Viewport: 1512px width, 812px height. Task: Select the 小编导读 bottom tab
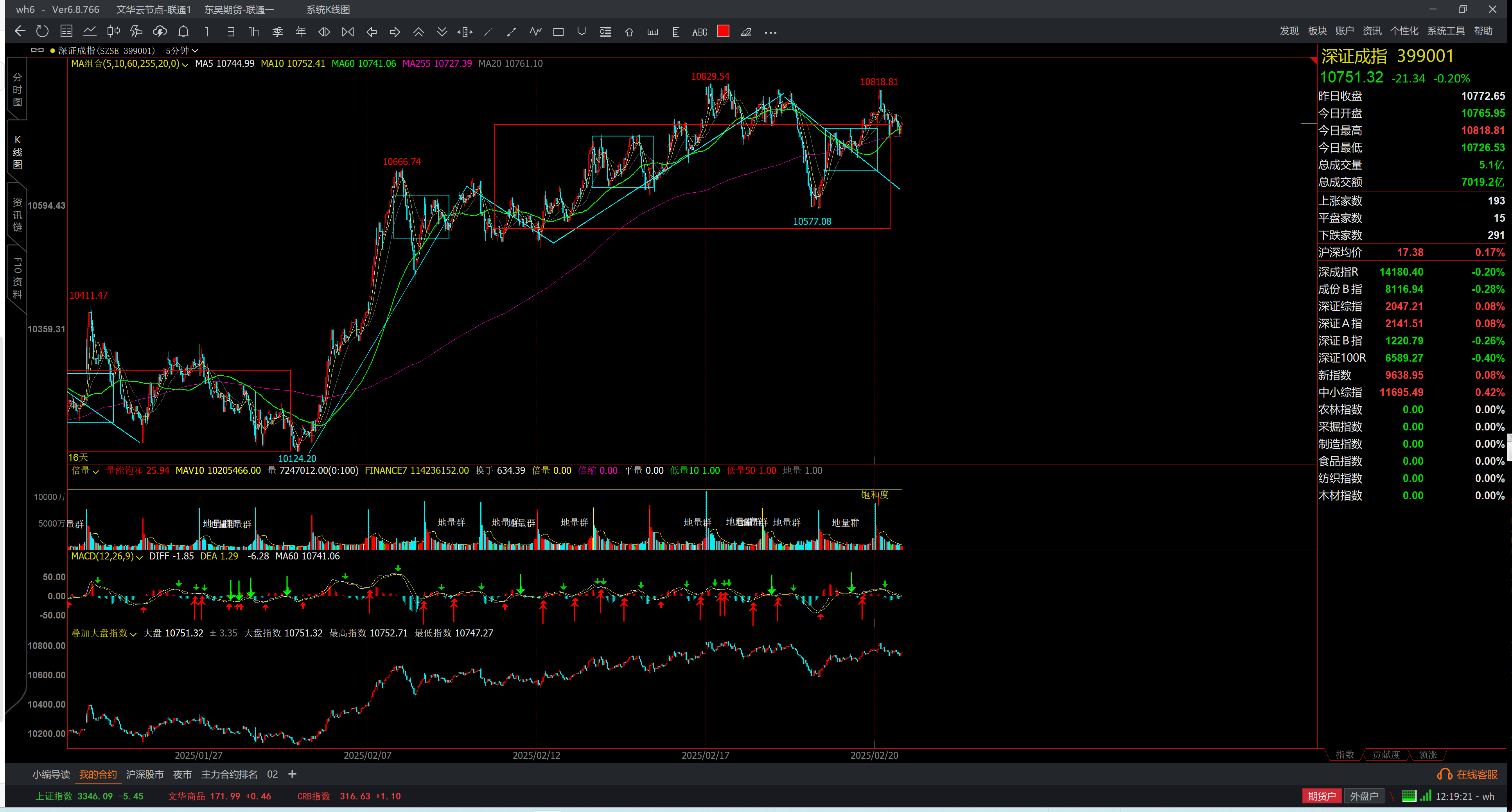51,774
